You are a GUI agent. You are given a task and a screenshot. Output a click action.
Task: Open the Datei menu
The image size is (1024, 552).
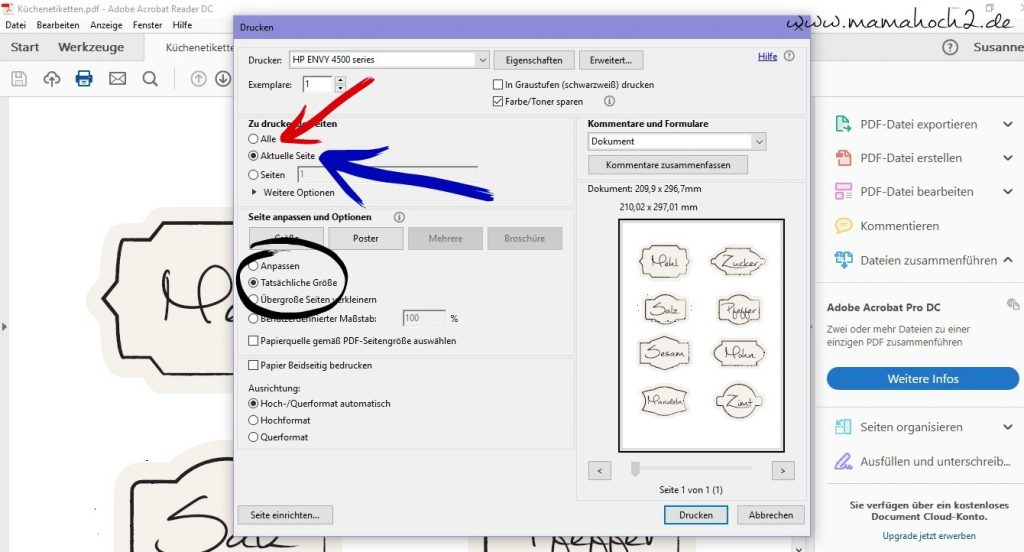(x=16, y=25)
